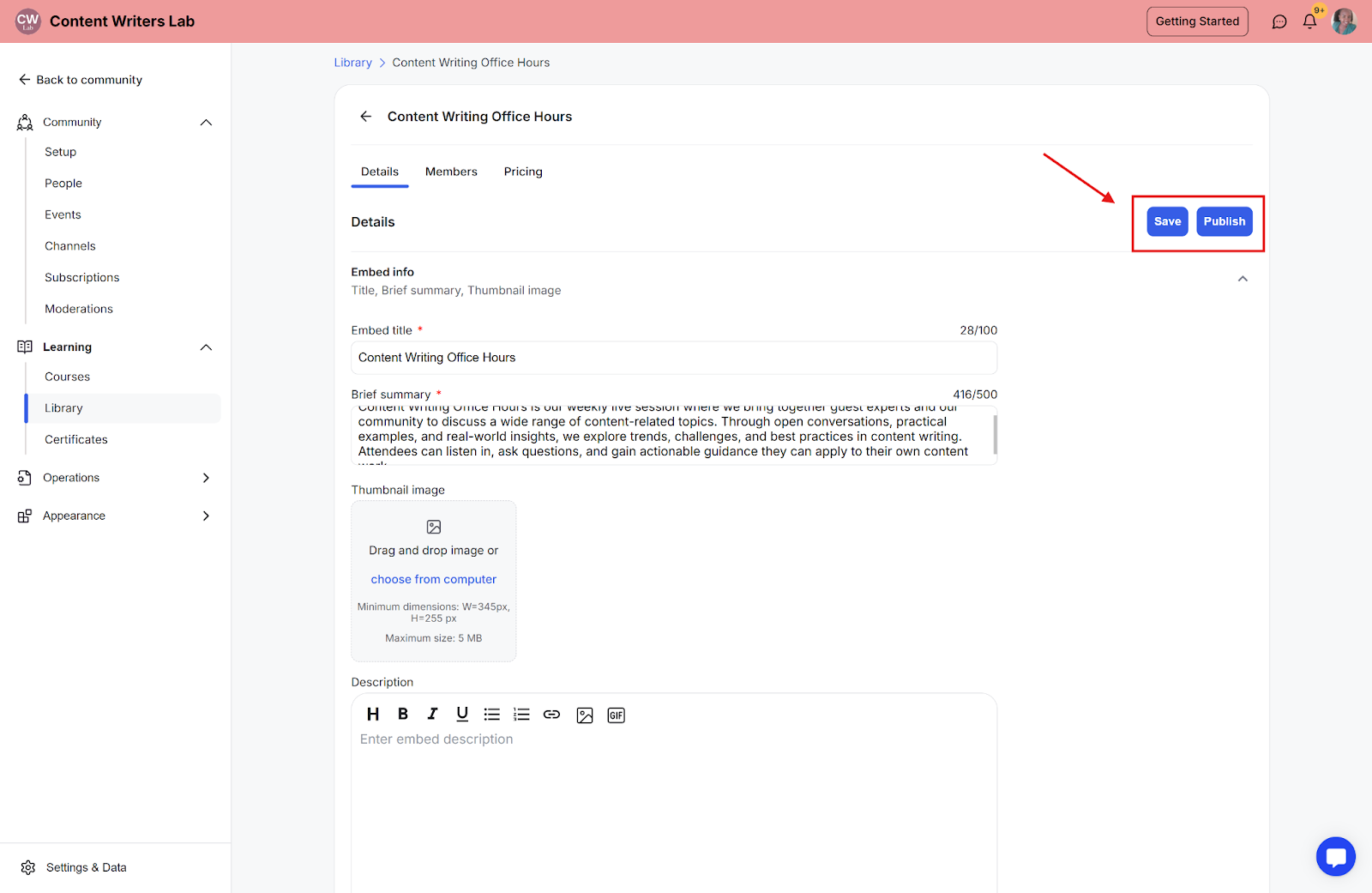Click the Heading format icon
Screen dimensions: 1372x893
373,715
